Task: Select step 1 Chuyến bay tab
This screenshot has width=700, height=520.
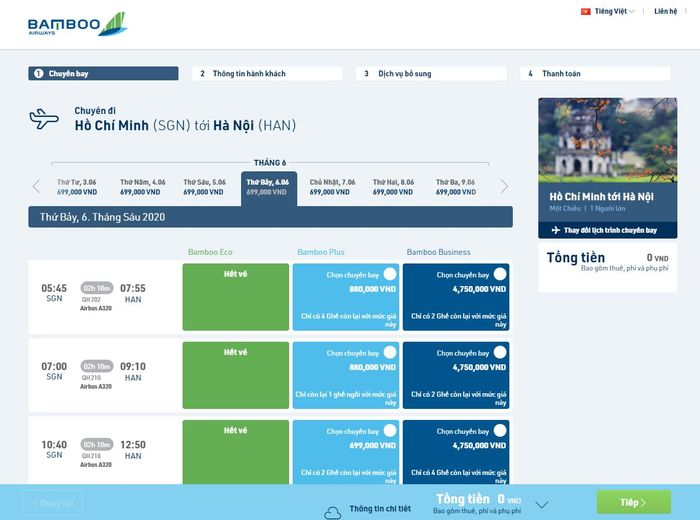Action: [x=103, y=74]
